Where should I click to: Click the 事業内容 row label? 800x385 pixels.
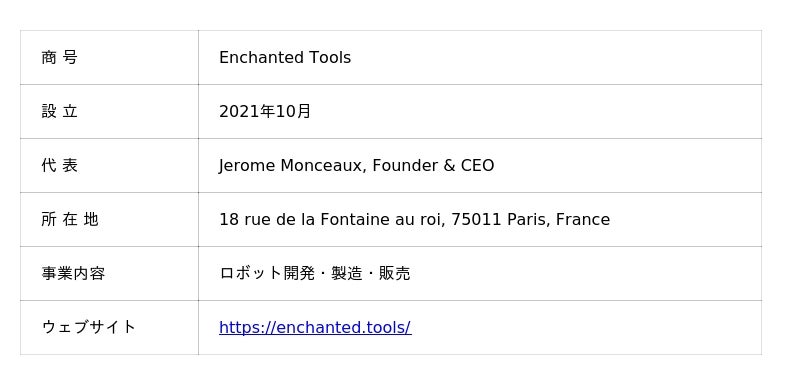pyautogui.click(x=73, y=274)
